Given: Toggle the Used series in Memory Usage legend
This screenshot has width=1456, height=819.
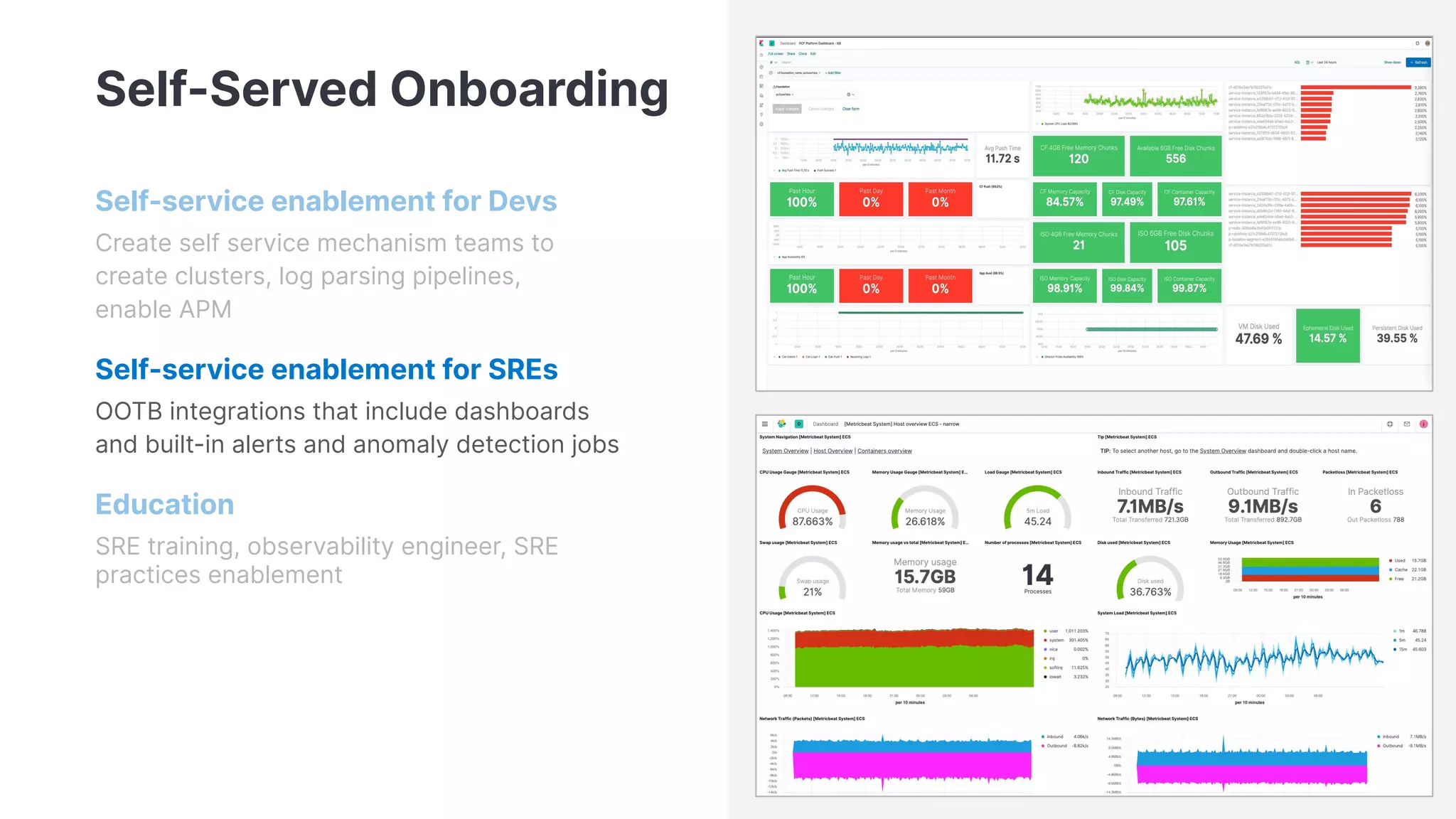Looking at the screenshot, I should tap(1398, 561).
